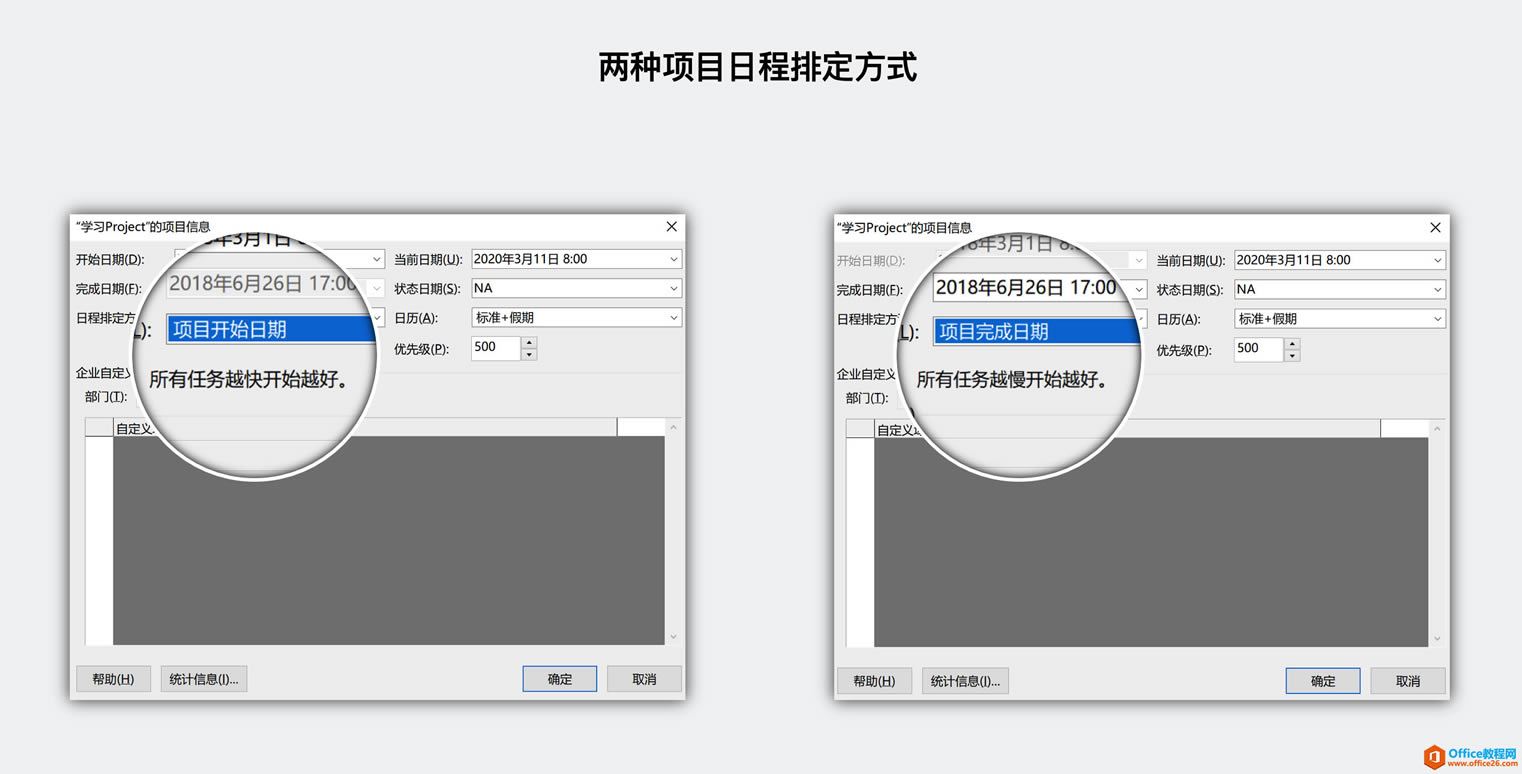Click the 优先级 value field showing 500
Screen dimensions: 1522x774
point(495,347)
